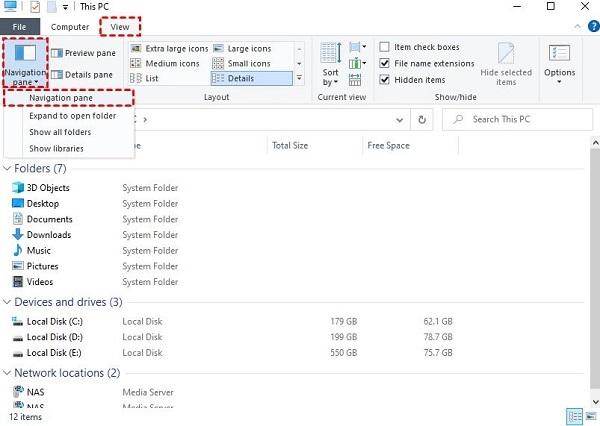Click the 179 GB total size cell
Viewport: 600px width, 426px height.
click(344, 322)
